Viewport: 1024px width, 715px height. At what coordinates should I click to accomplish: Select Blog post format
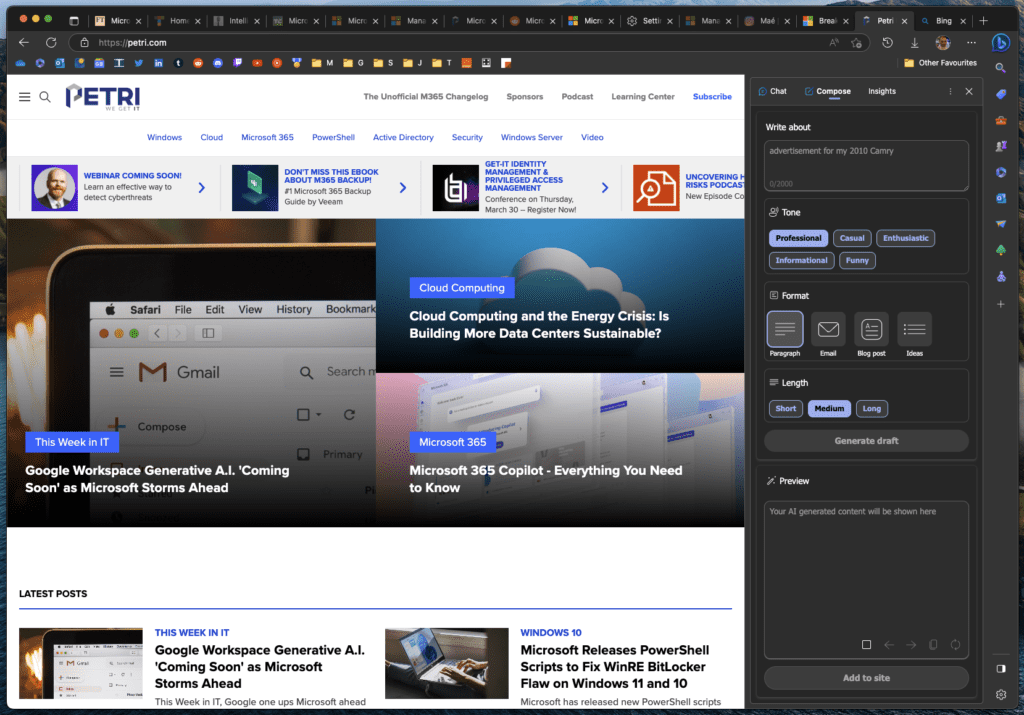871,334
